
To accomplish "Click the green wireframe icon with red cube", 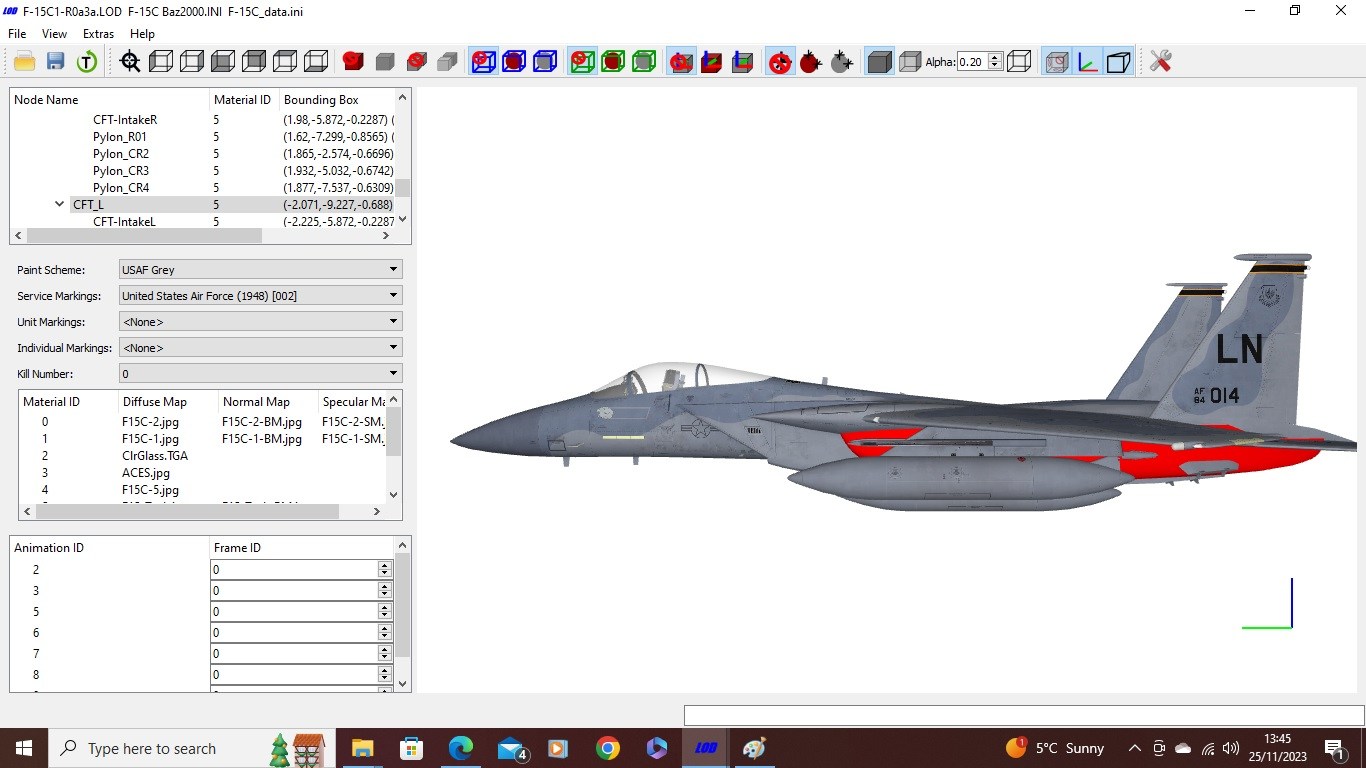I will (x=613, y=62).
